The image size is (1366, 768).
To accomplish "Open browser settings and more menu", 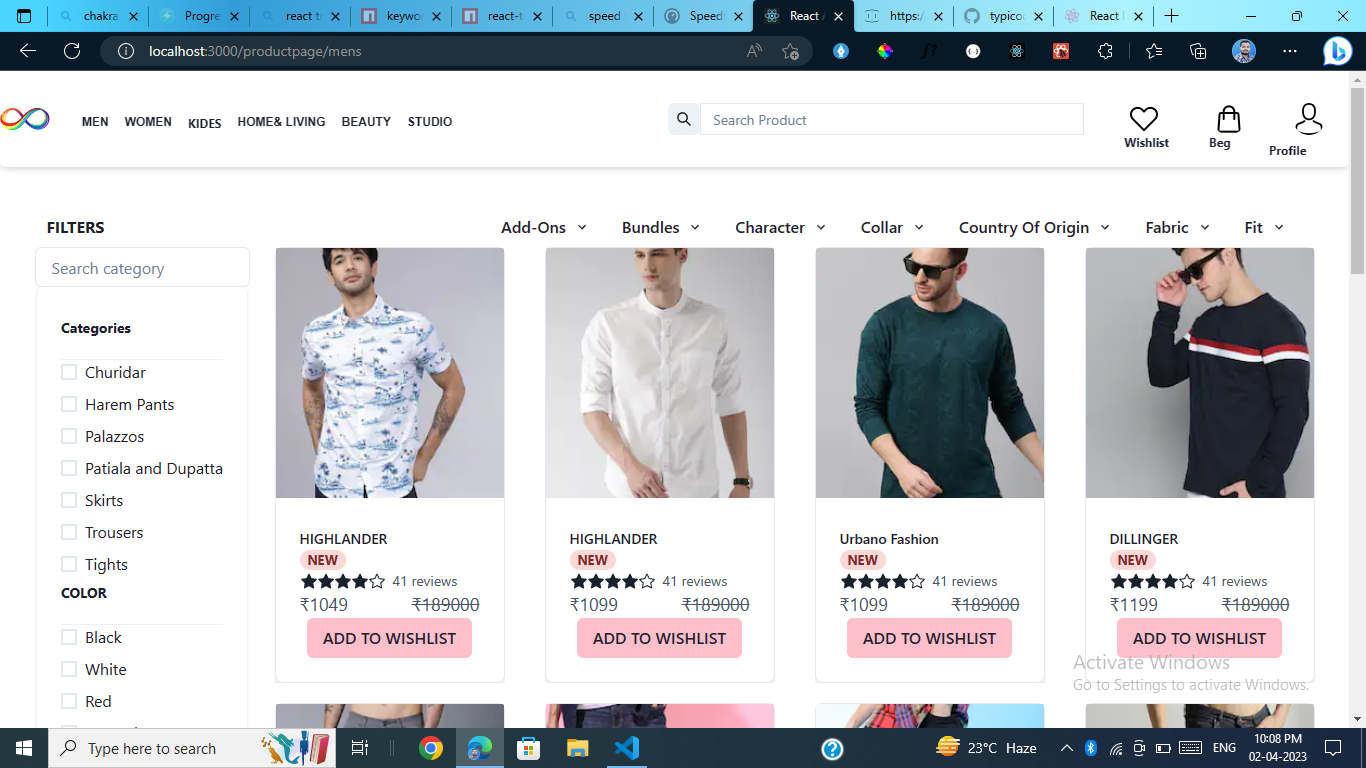I will pos(1290,51).
